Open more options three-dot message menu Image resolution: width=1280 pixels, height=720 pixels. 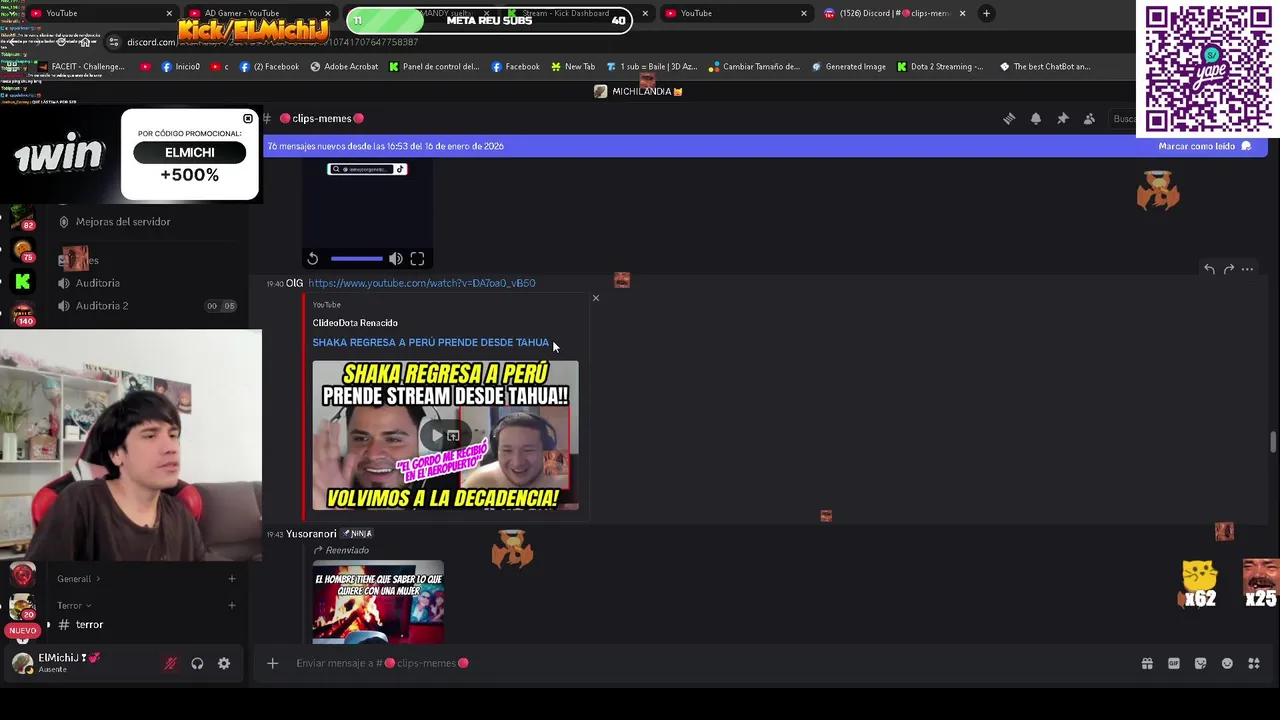point(1247,269)
